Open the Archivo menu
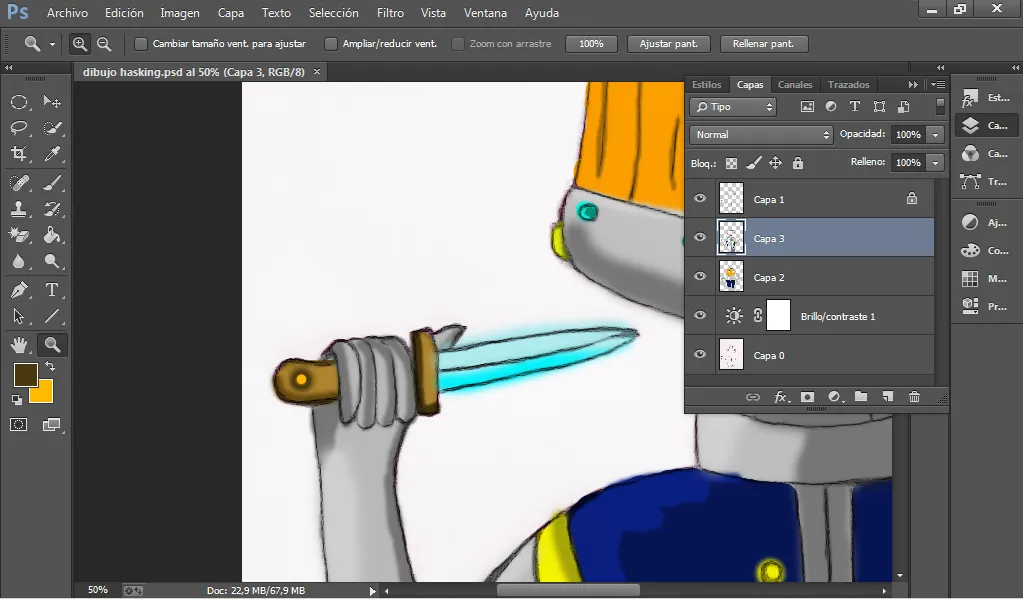This screenshot has height=599, width=1023. point(67,13)
